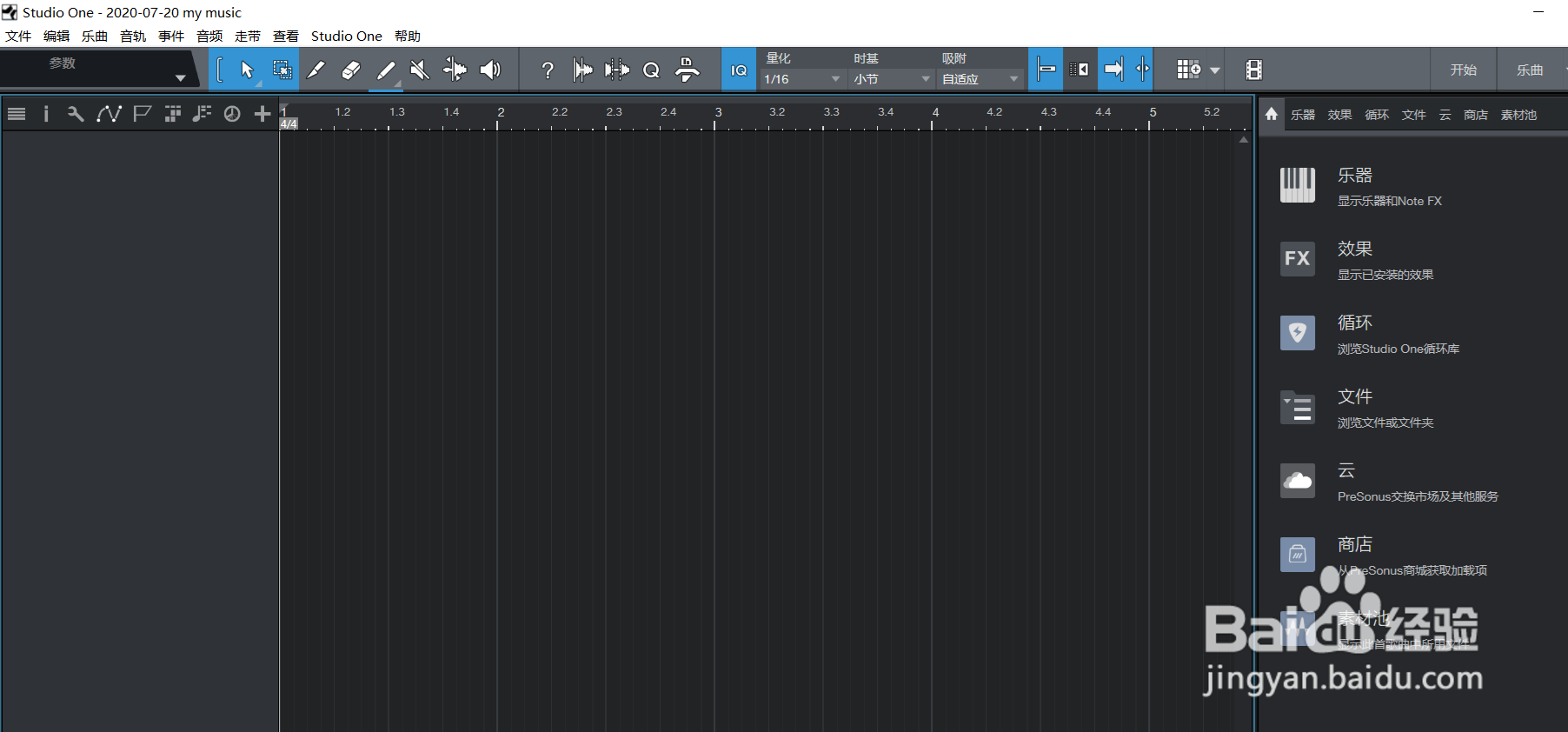The image size is (1568, 732).
Task: Toggle autoscroll arrow icon
Action: pos(1113,70)
